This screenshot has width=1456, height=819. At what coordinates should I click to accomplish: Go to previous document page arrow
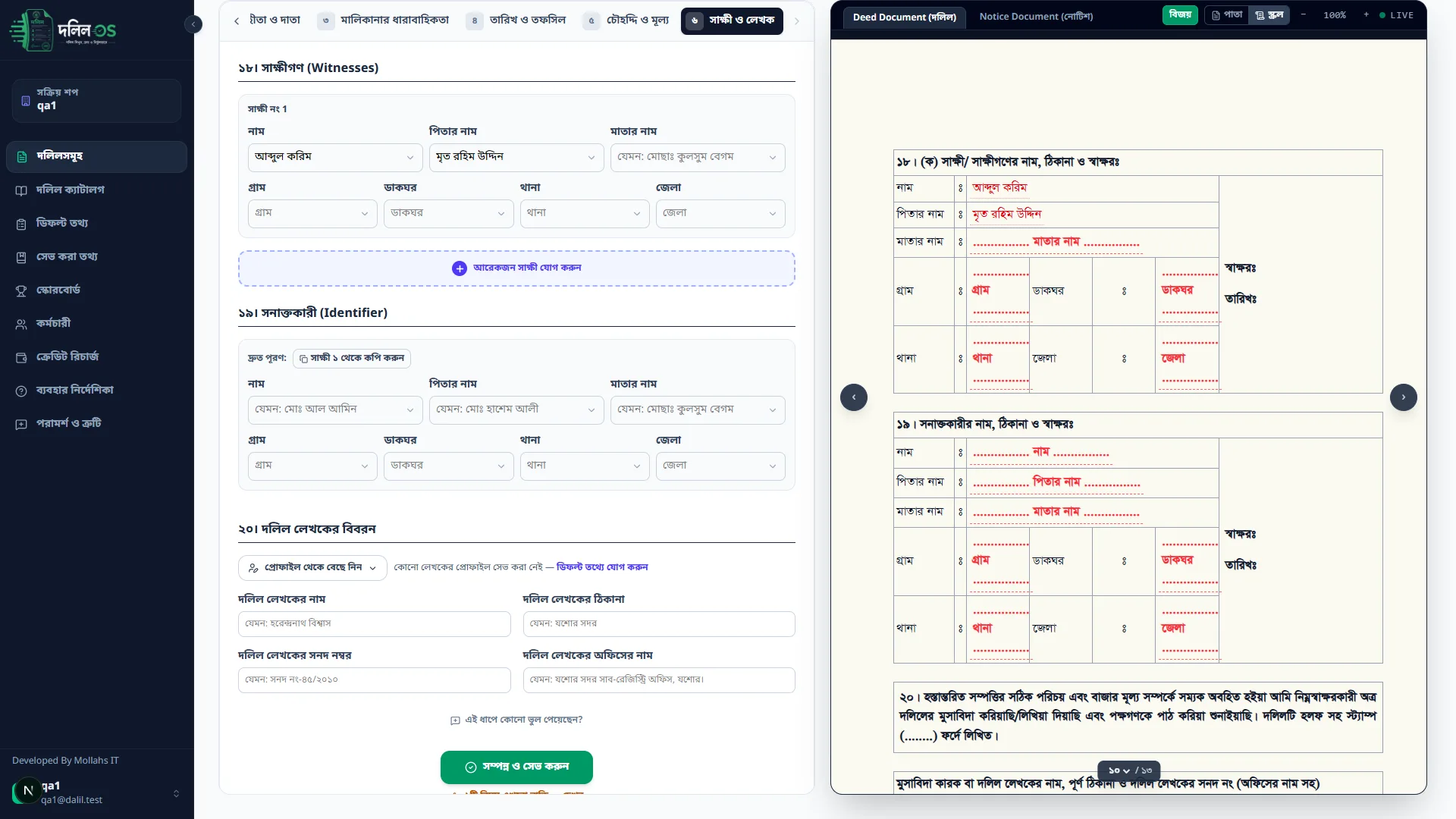[854, 397]
